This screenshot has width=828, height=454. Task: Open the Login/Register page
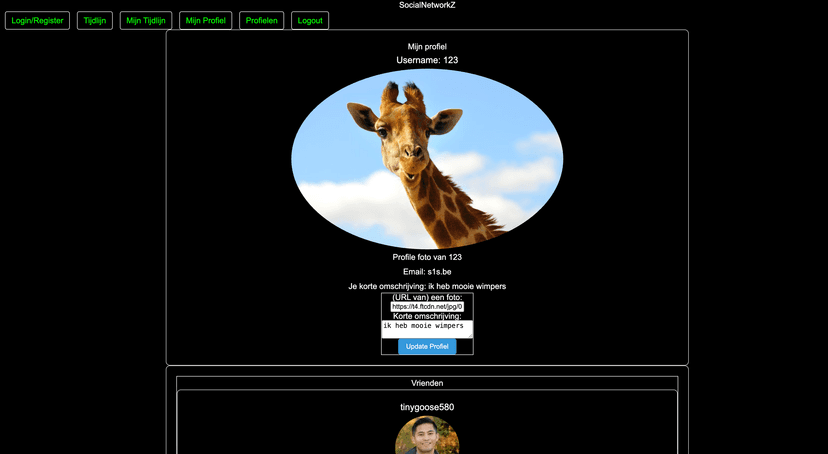(37, 20)
